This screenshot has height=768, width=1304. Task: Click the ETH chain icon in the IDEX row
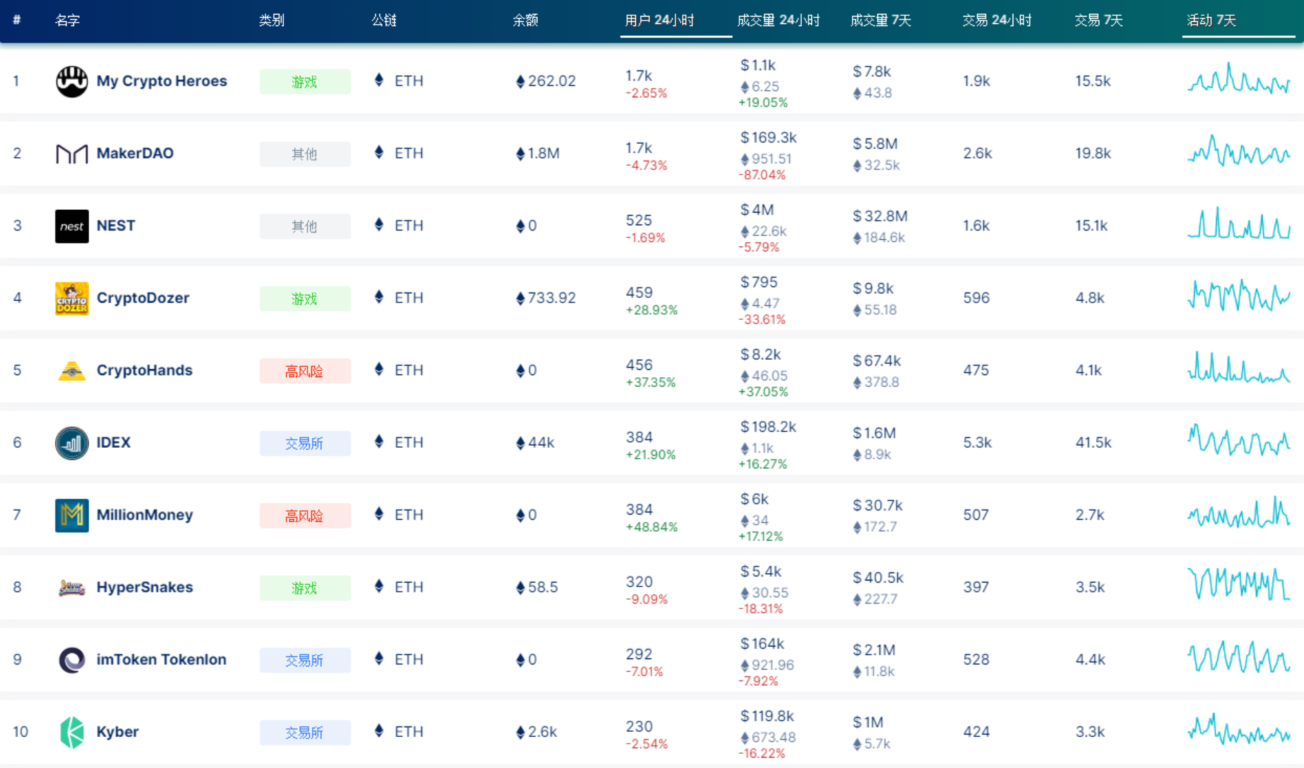(x=379, y=442)
